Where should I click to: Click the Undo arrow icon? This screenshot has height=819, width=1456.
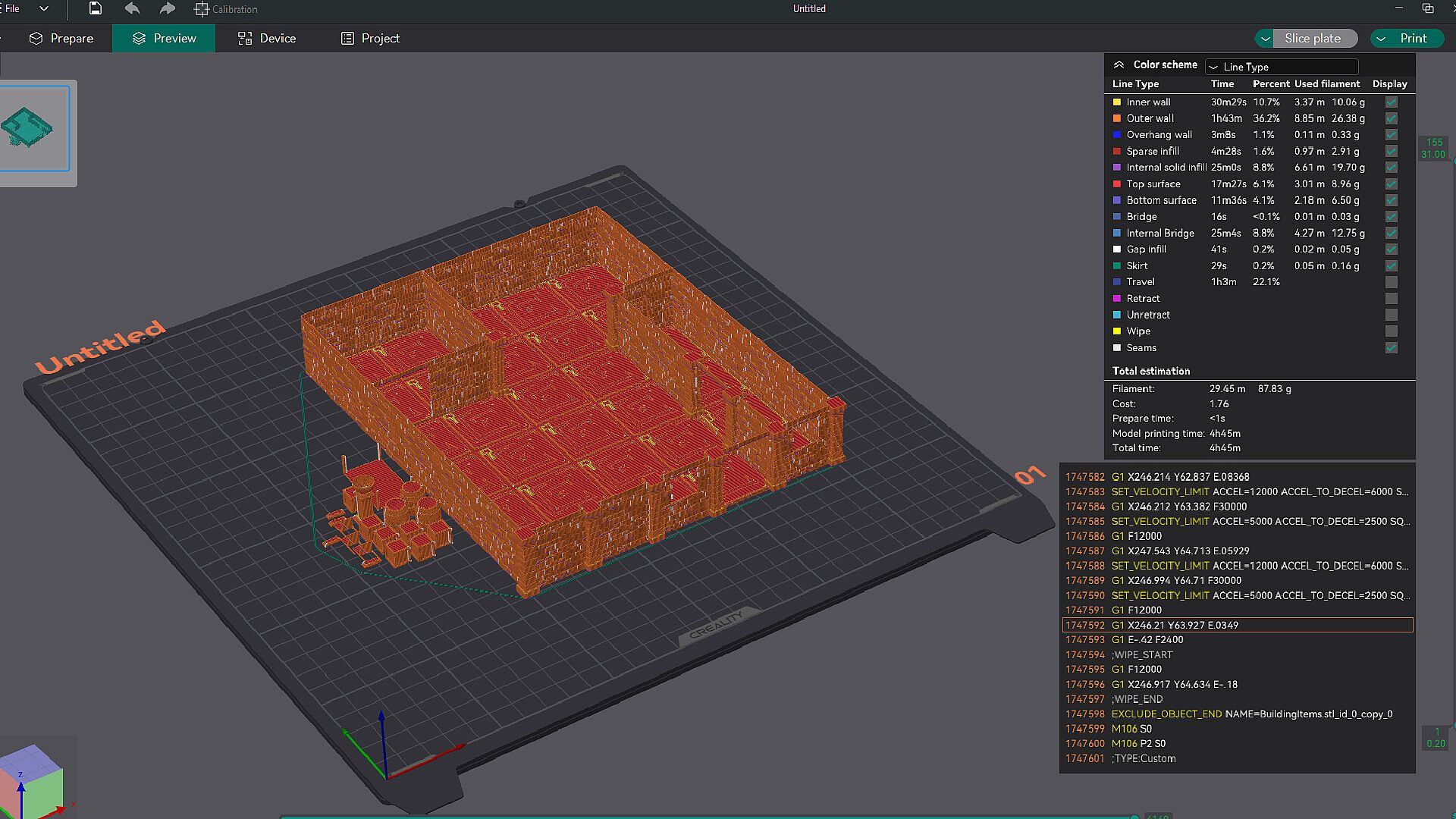pyautogui.click(x=132, y=8)
